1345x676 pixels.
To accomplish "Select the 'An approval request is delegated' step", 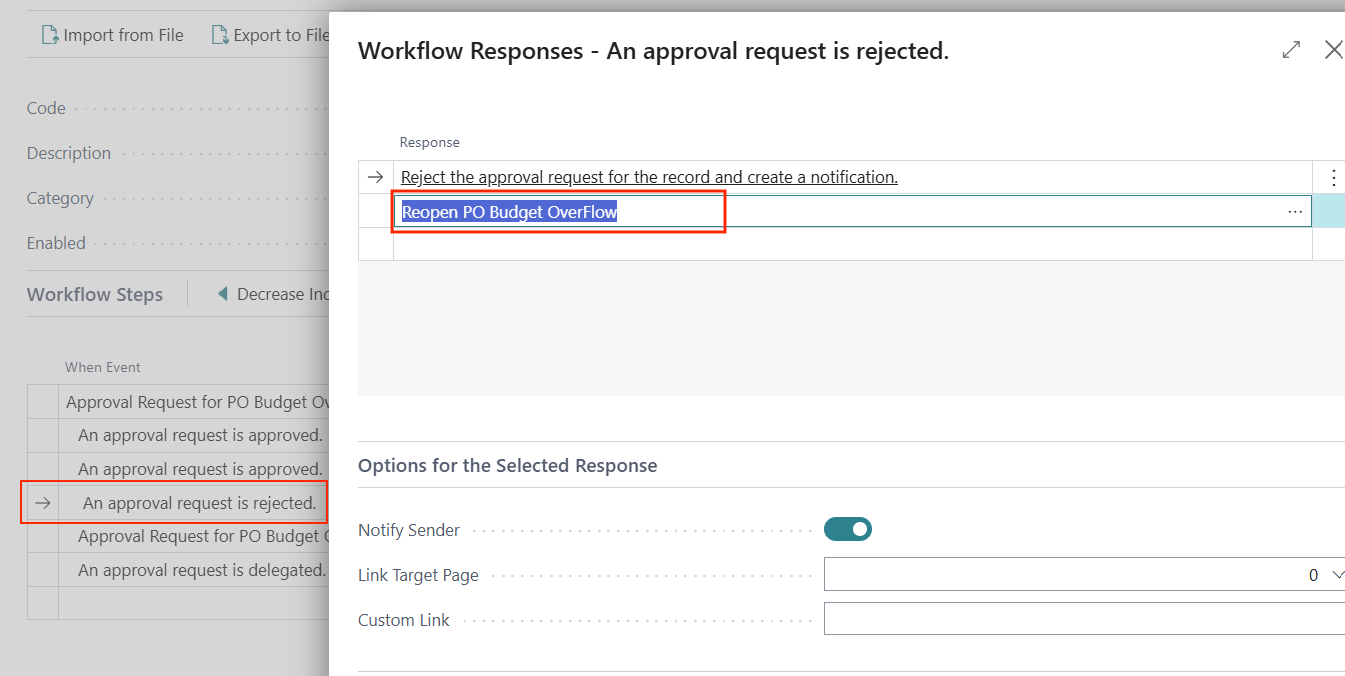I will [202, 570].
